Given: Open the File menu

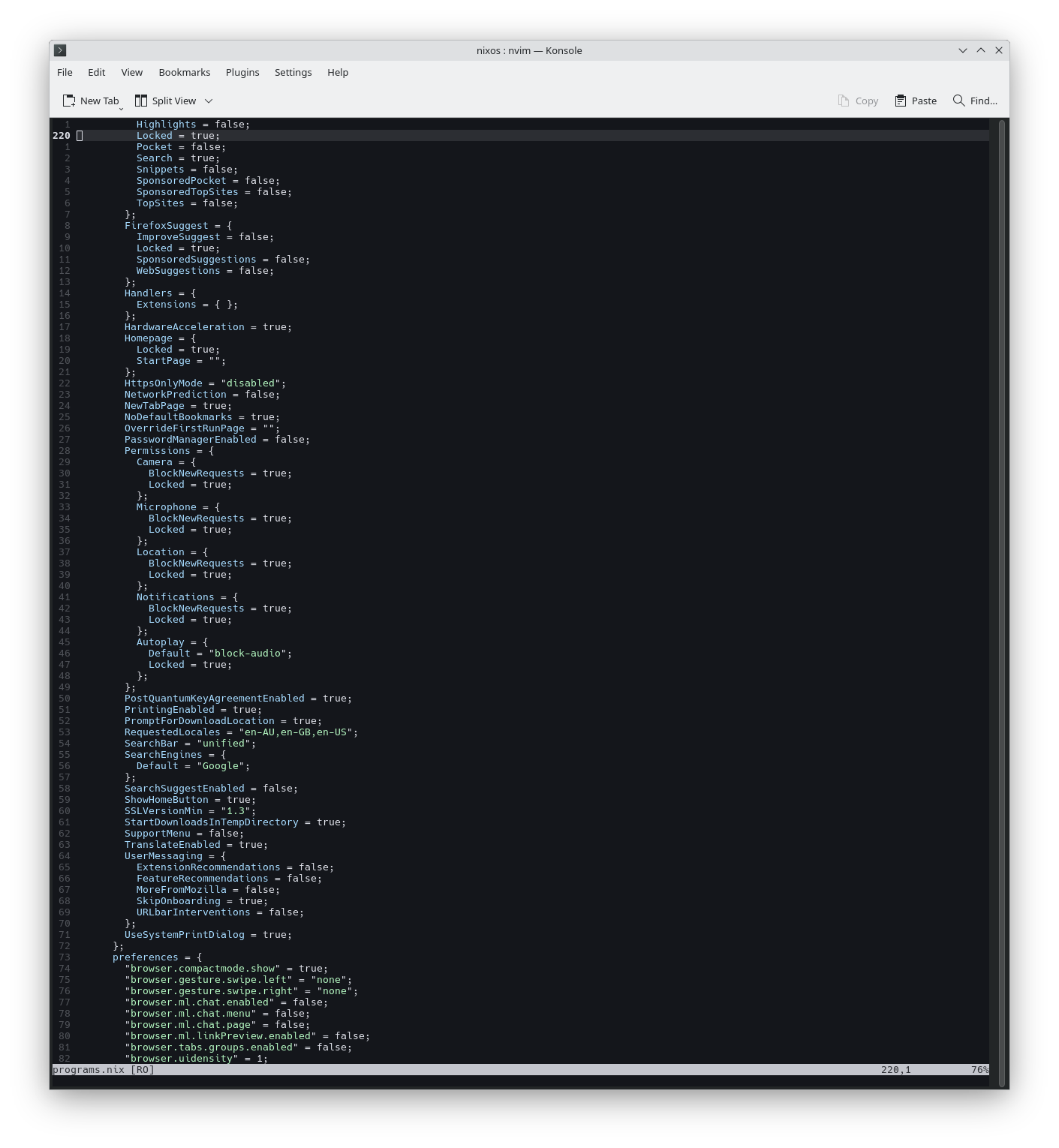Looking at the screenshot, I should [x=65, y=72].
